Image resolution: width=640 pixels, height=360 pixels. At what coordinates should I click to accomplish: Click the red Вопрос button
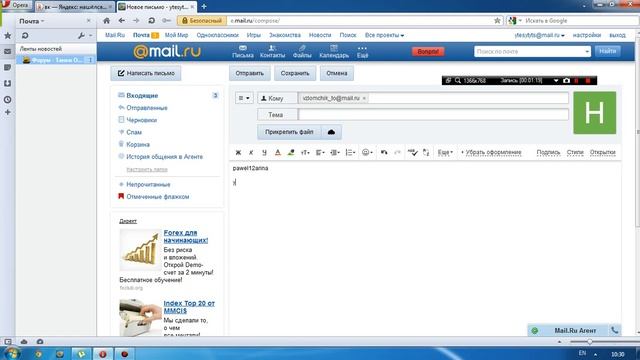pos(428,52)
